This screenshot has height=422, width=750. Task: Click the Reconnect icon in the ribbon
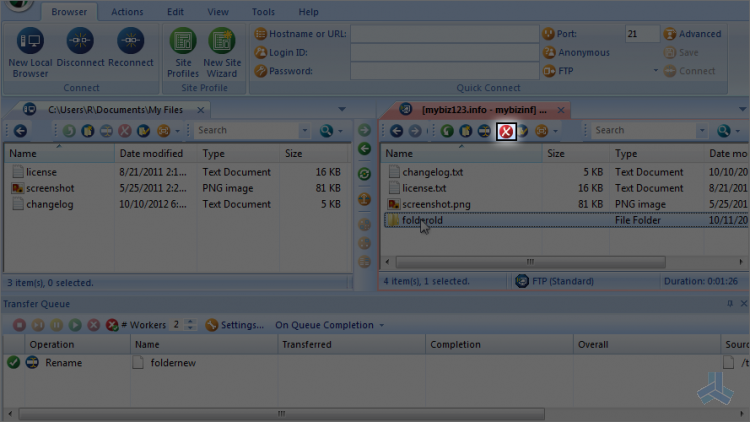[131, 41]
